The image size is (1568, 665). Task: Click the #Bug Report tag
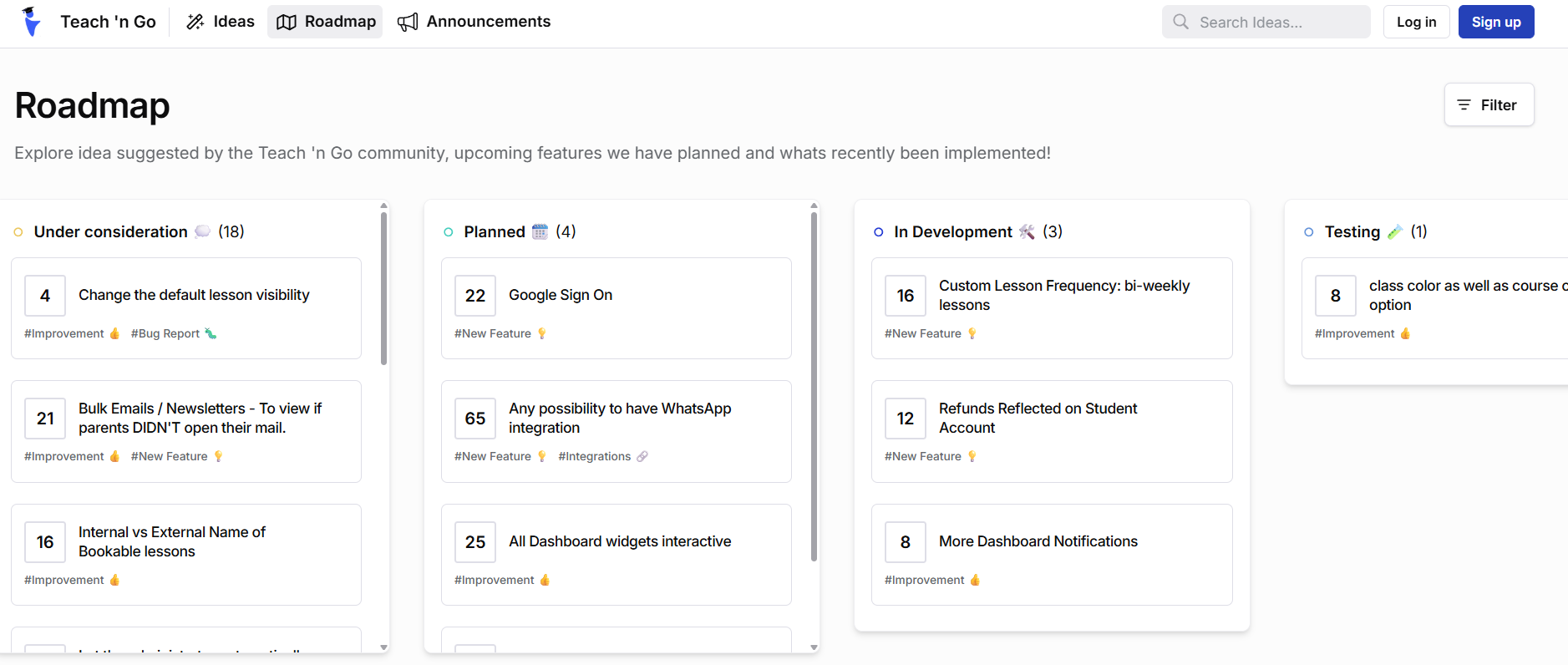(174, 333)
